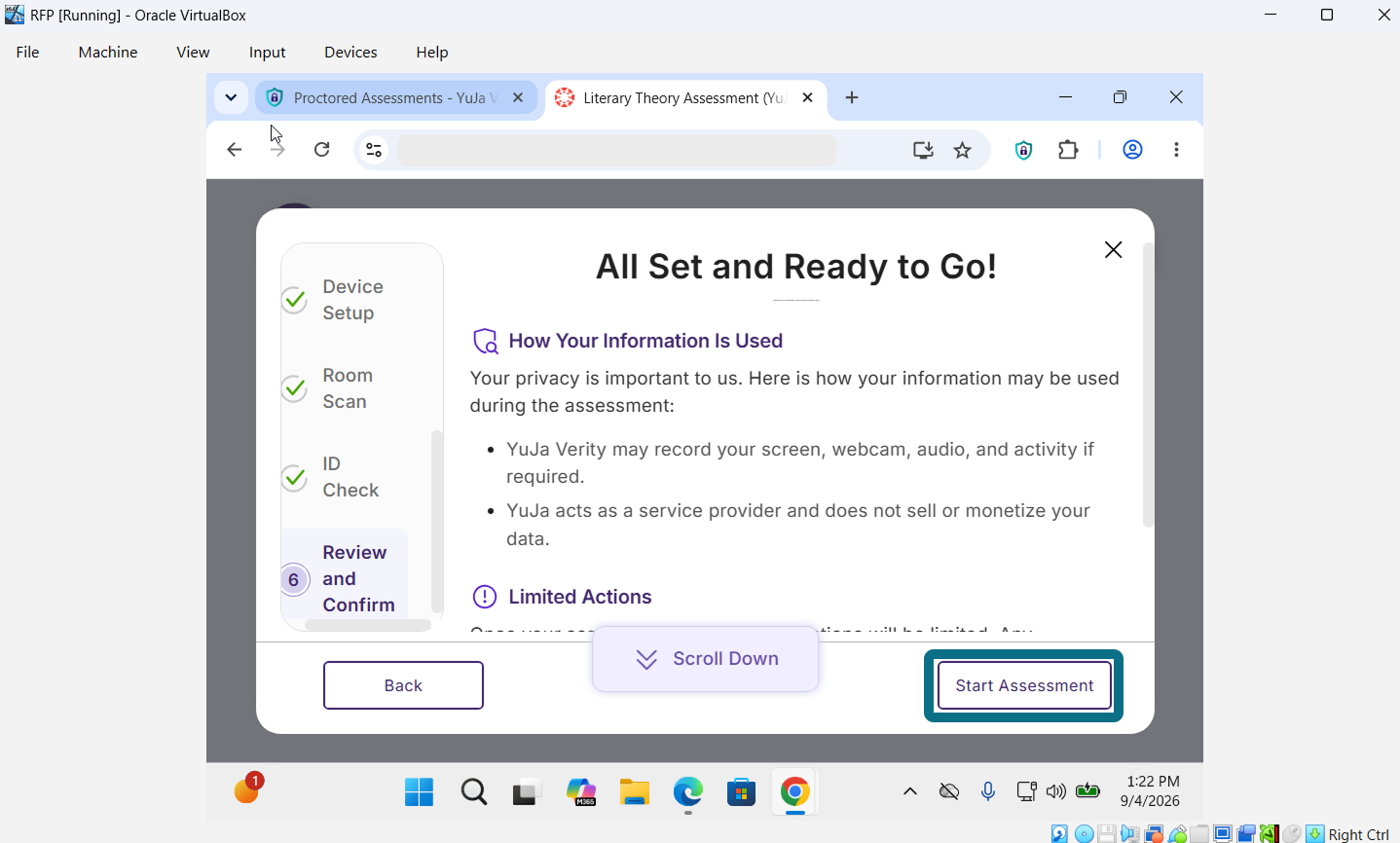Click the step list vertical scrollbar
The height and width of the screenshot is (843, 1400).
pyautogui.click(x=437, y=521)
